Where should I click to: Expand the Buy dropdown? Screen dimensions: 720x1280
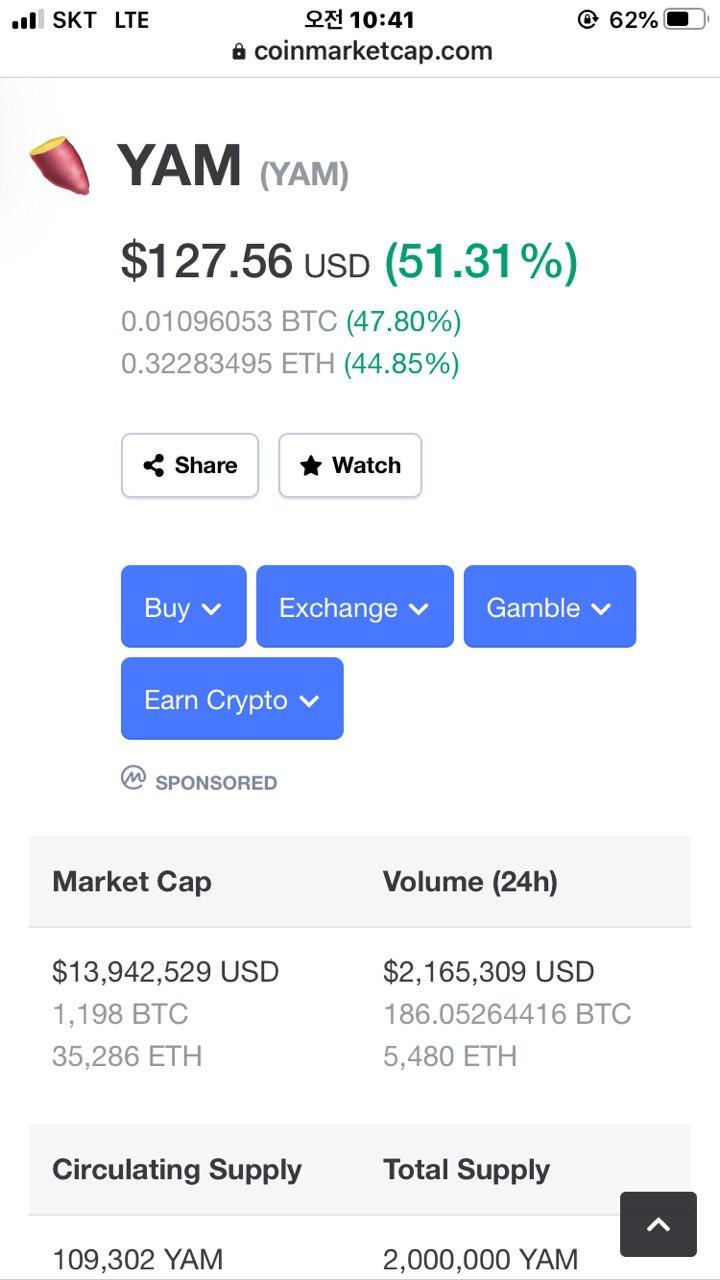(x=183, y=607)
